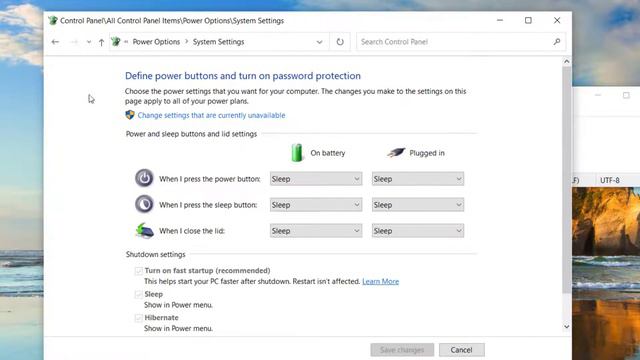Open close the lid Plugged in dropdown

click(418, 231)
